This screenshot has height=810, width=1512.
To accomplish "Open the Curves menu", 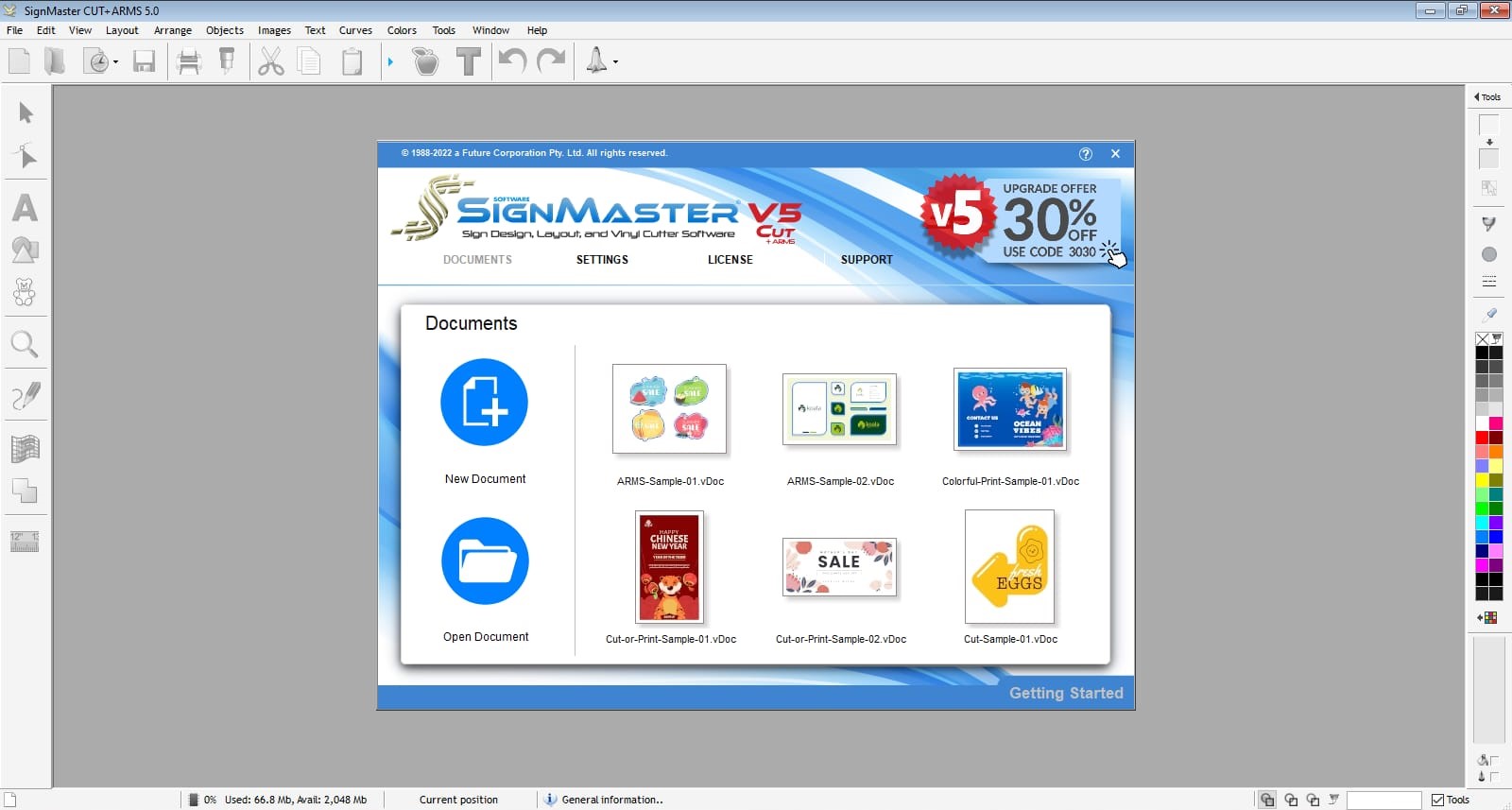I will [x=355, y=30].
